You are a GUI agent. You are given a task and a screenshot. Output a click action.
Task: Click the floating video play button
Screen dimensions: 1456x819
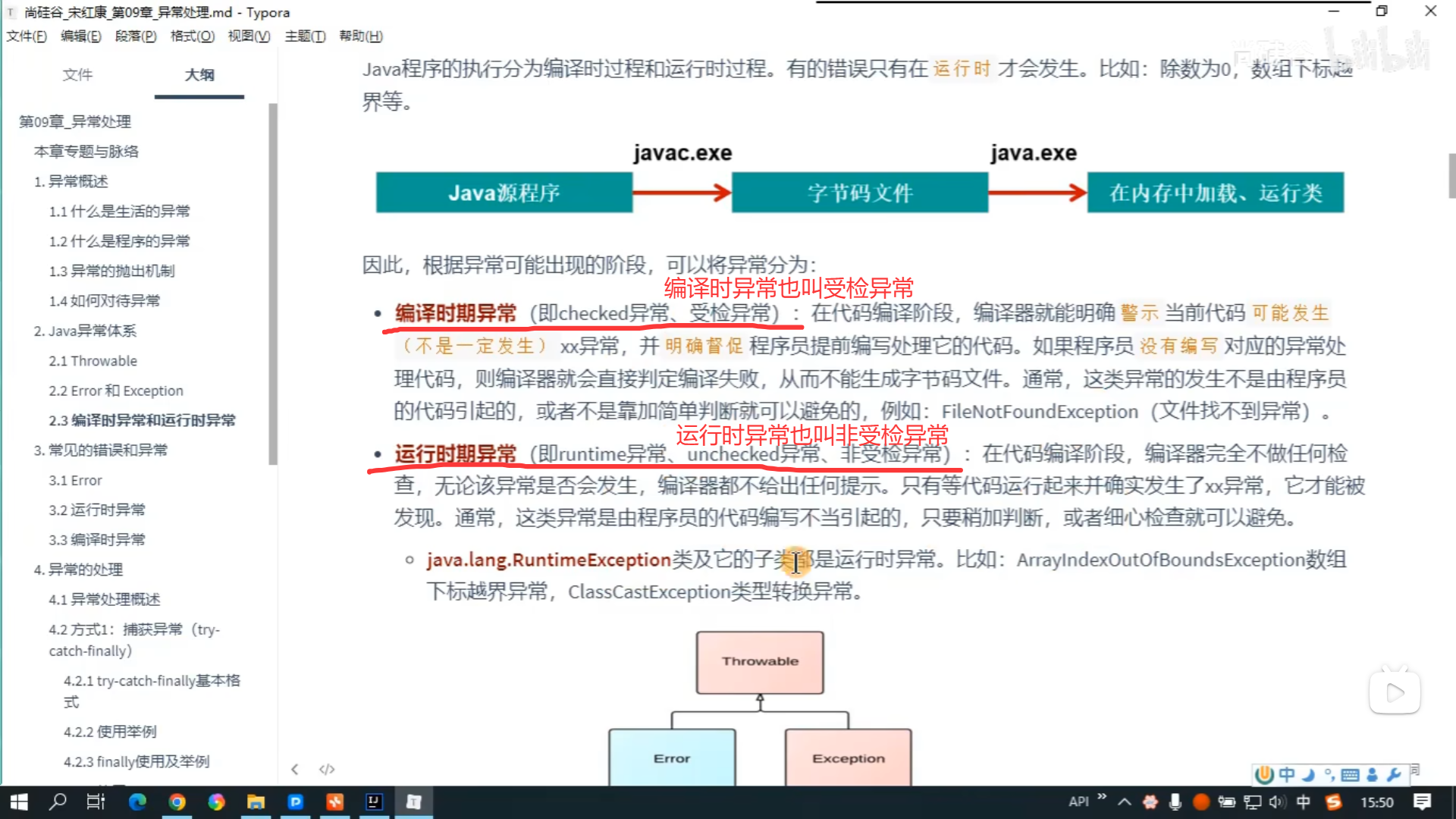click(1394, 692)
